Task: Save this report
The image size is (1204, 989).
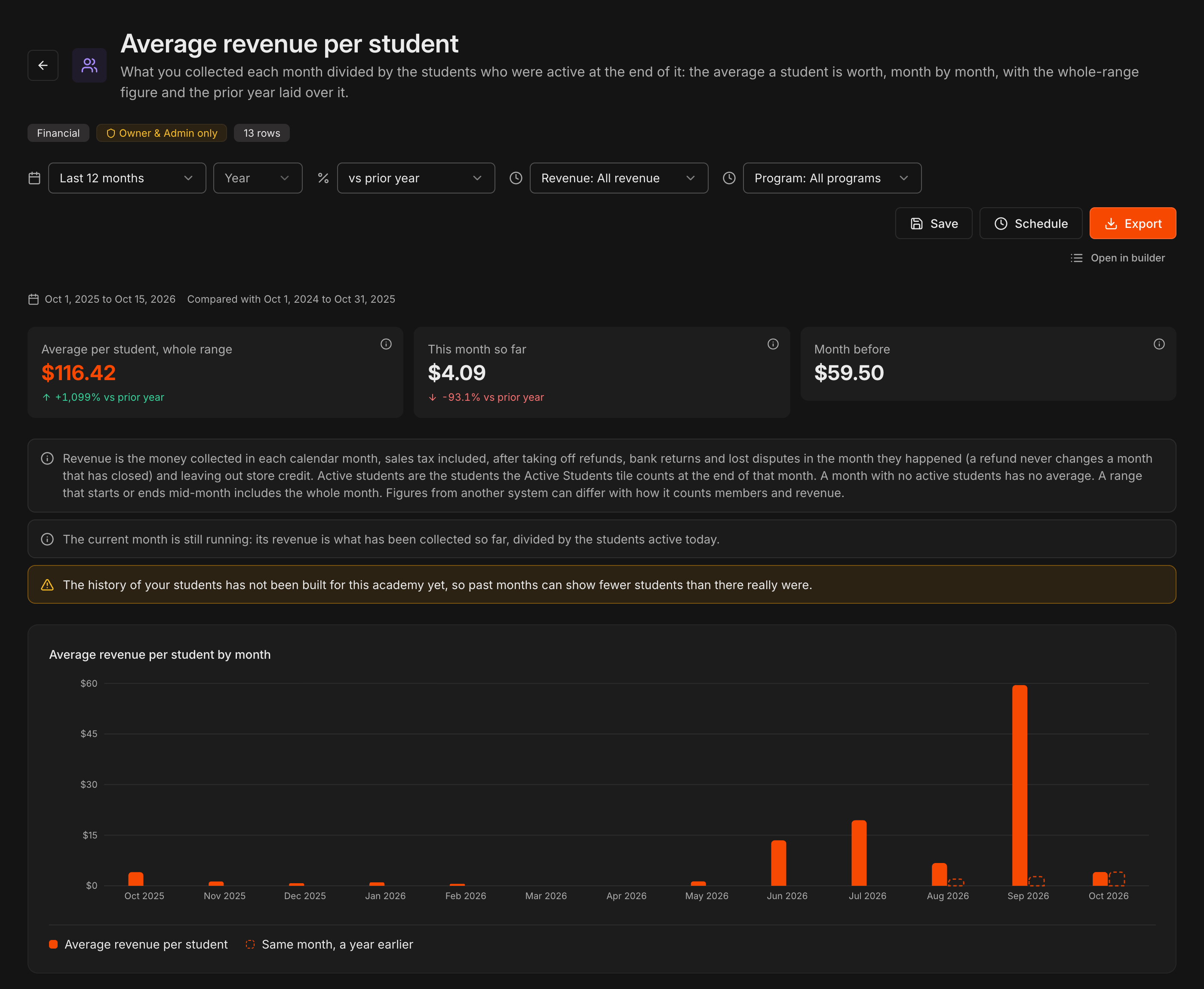Action: [x=933, y=223]
